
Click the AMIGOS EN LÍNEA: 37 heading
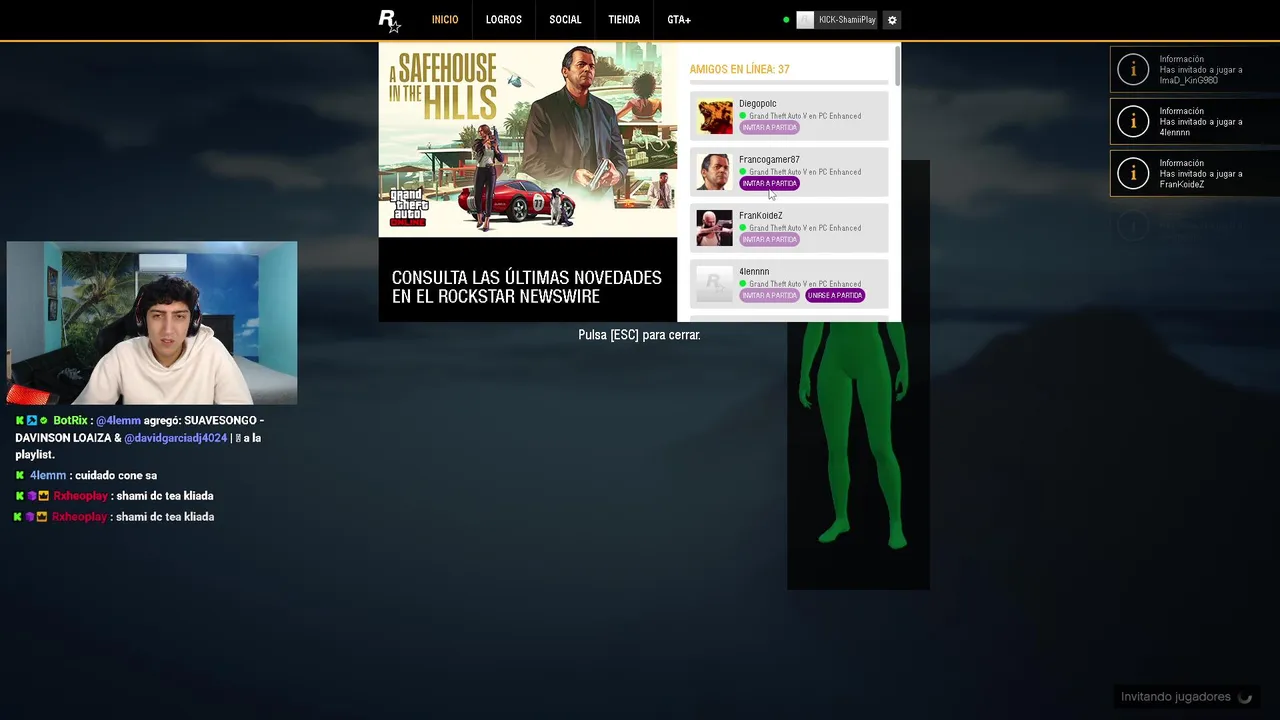tap(739, 70)
